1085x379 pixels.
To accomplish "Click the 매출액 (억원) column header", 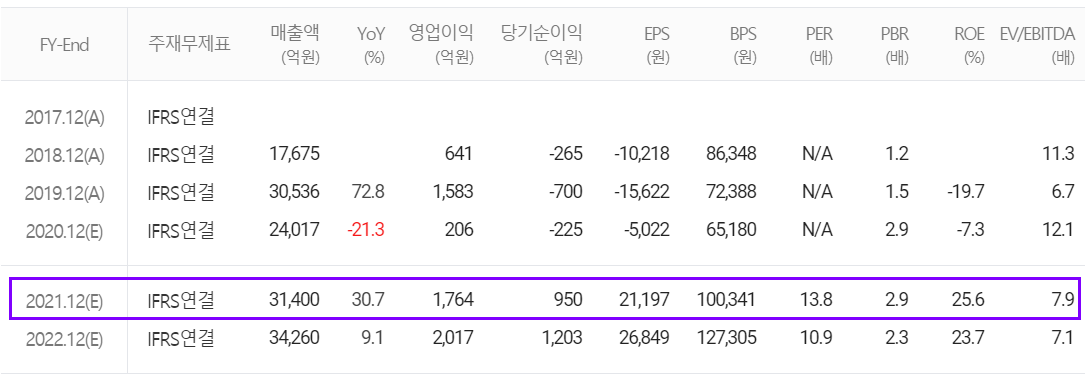I will point(295,44).
